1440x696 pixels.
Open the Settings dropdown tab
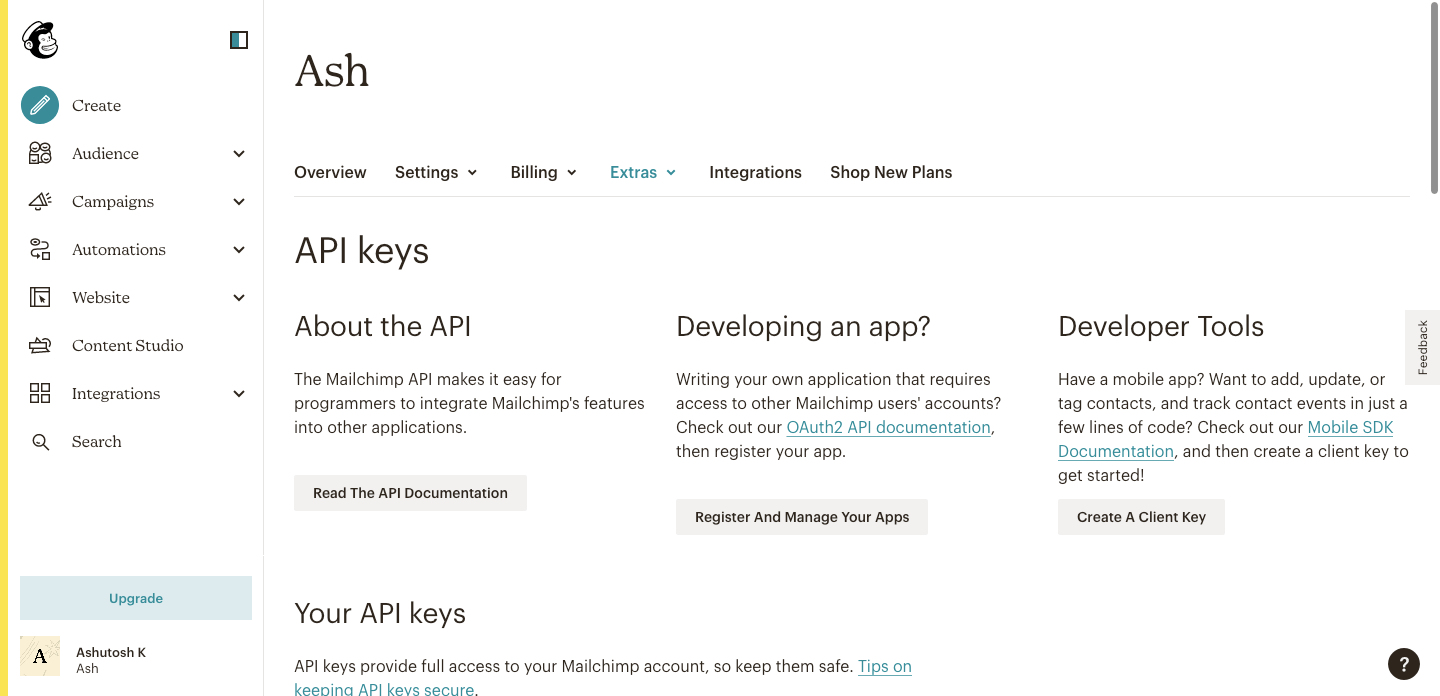(437, 172)
